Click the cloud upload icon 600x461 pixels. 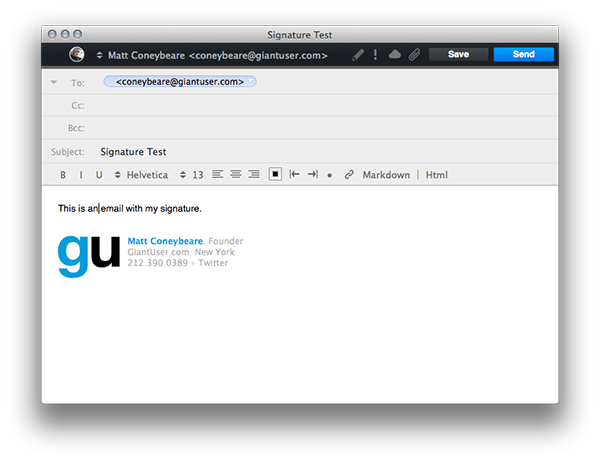(x=395, y=55)
